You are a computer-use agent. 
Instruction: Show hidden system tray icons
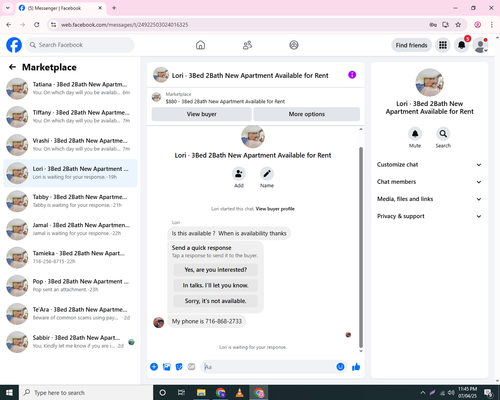tap(423, 393)
